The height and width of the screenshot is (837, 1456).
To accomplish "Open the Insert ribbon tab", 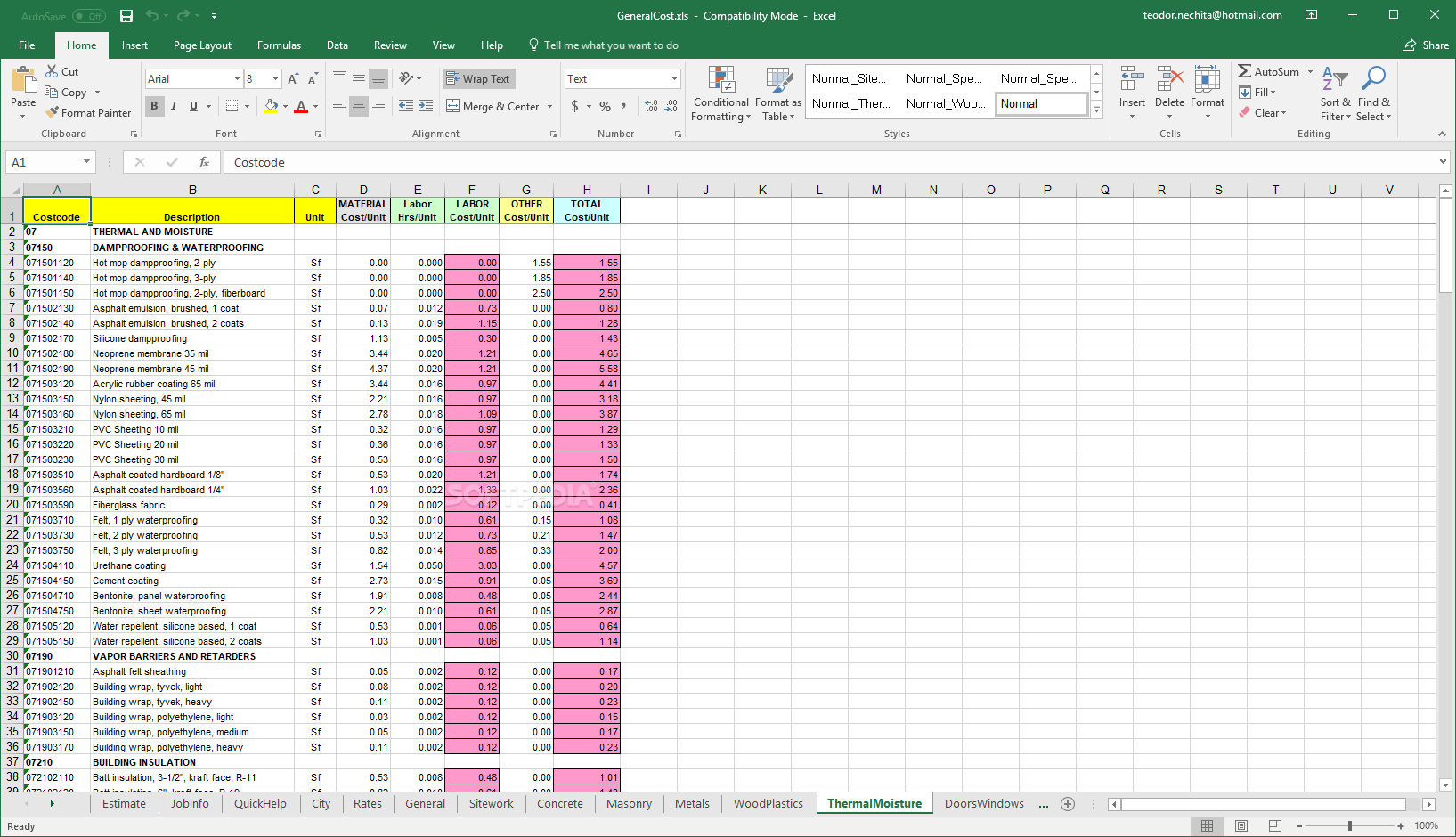I will point(134,45).
